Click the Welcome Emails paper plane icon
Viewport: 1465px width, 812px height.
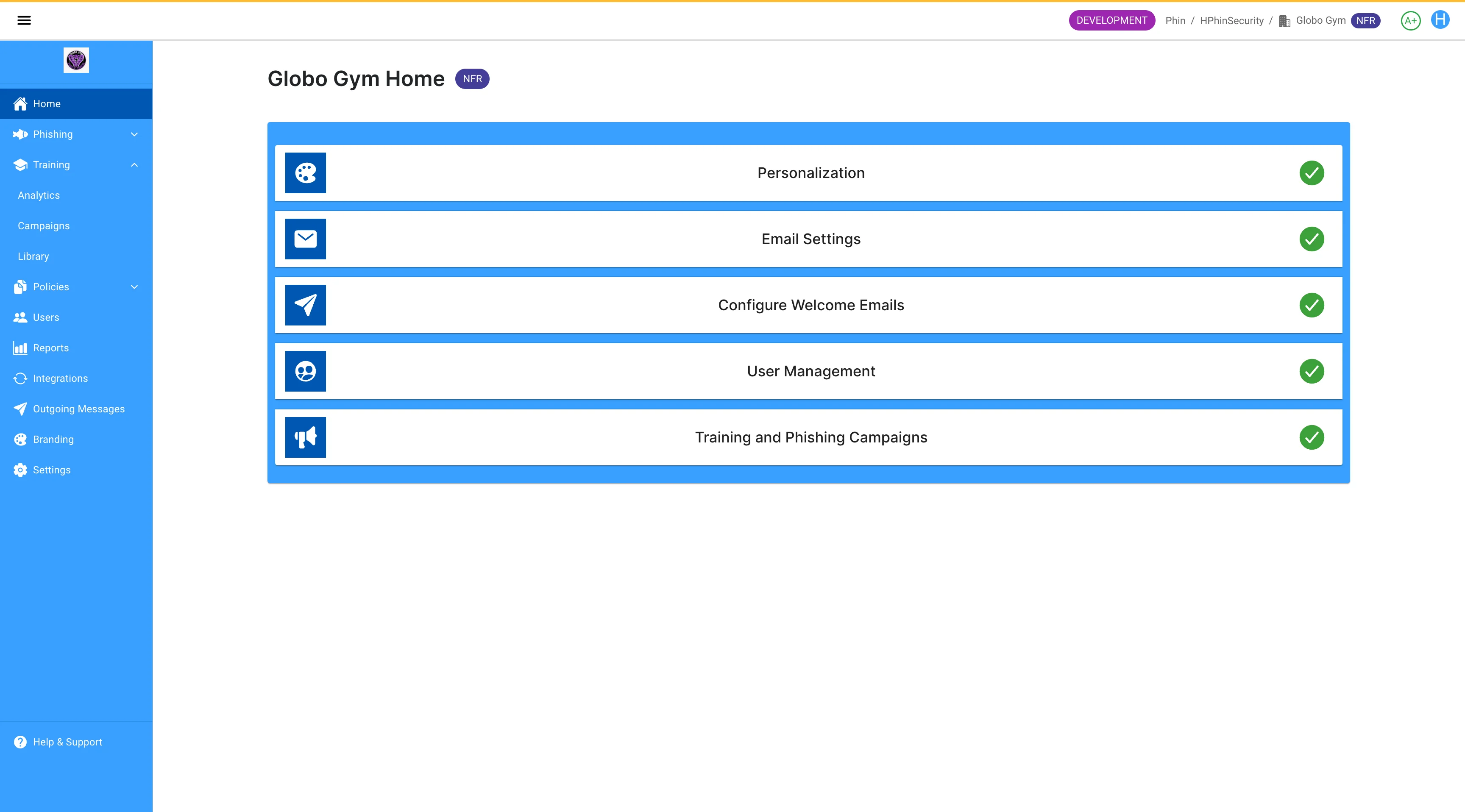(305, 306)
